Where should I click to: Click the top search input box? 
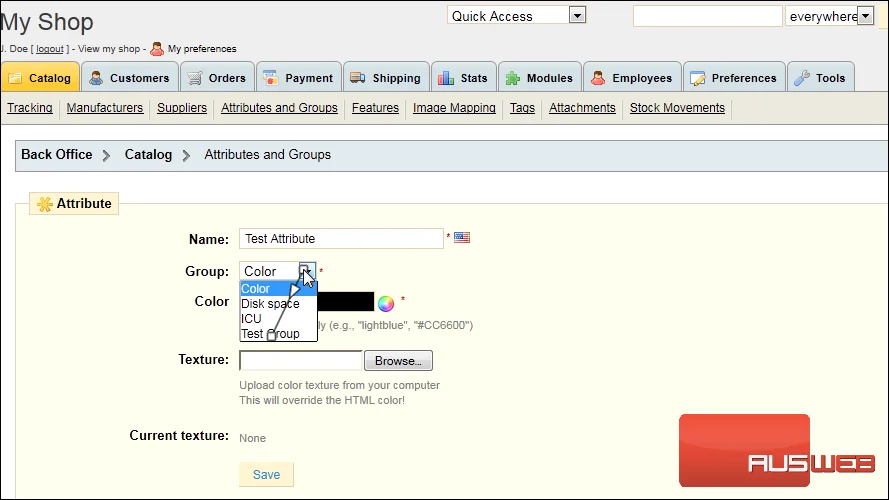point(708,16)
